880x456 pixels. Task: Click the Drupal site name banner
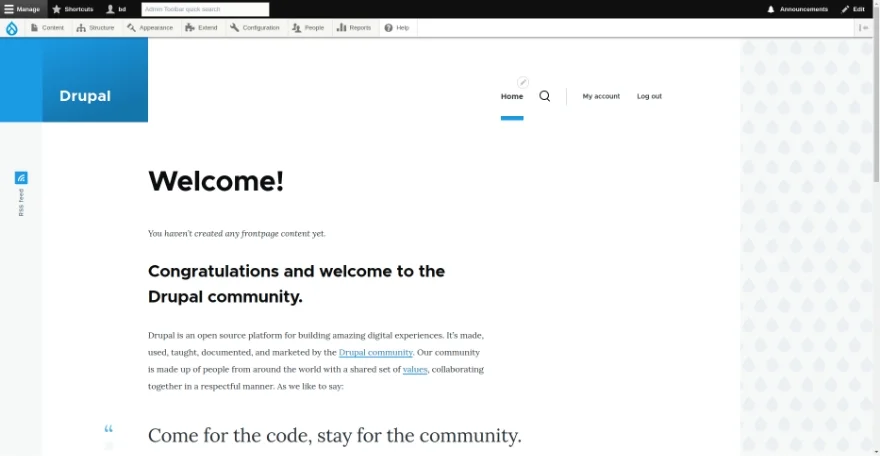click(x=85, y=96)
